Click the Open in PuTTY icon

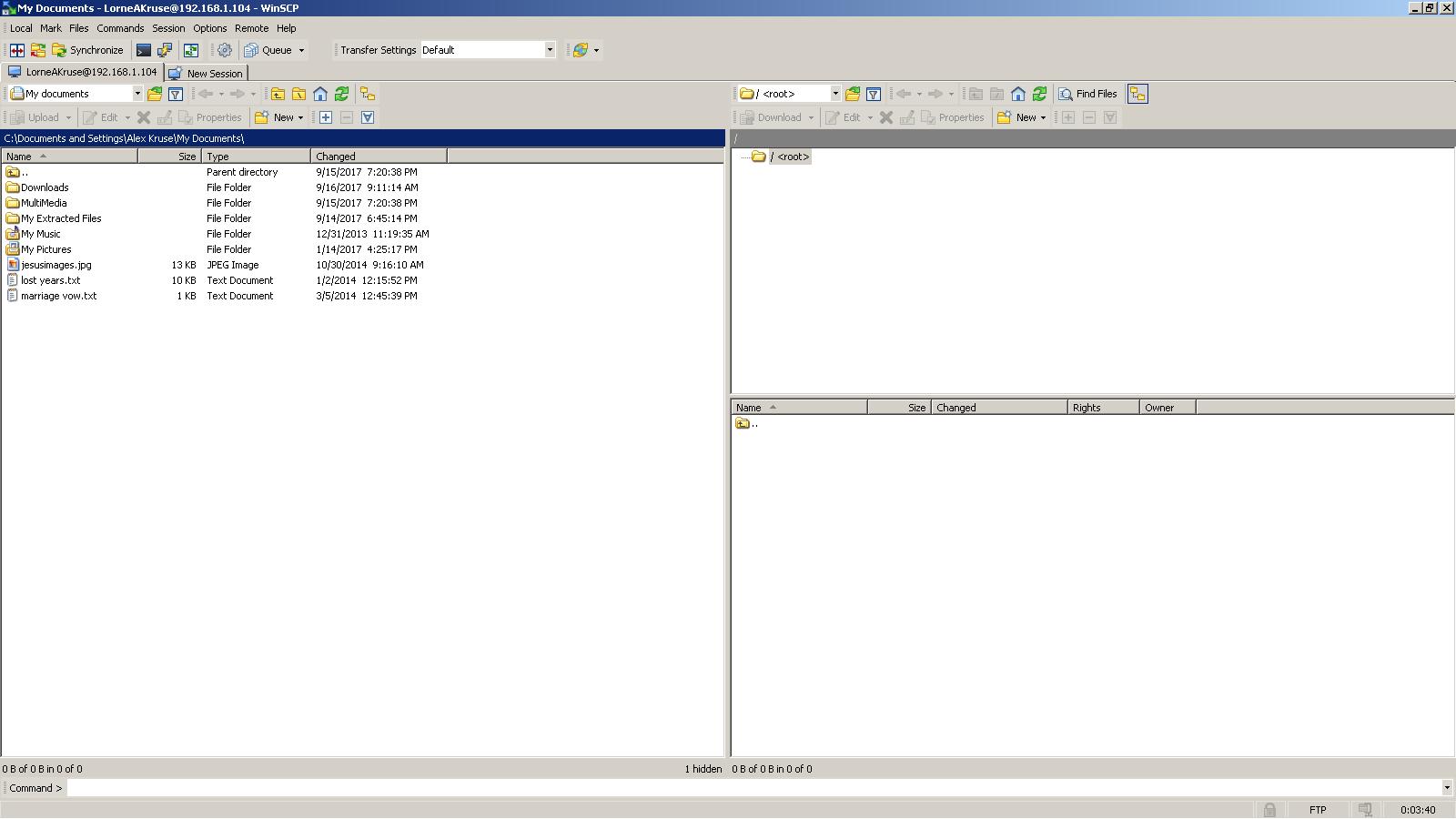point(165,50)
